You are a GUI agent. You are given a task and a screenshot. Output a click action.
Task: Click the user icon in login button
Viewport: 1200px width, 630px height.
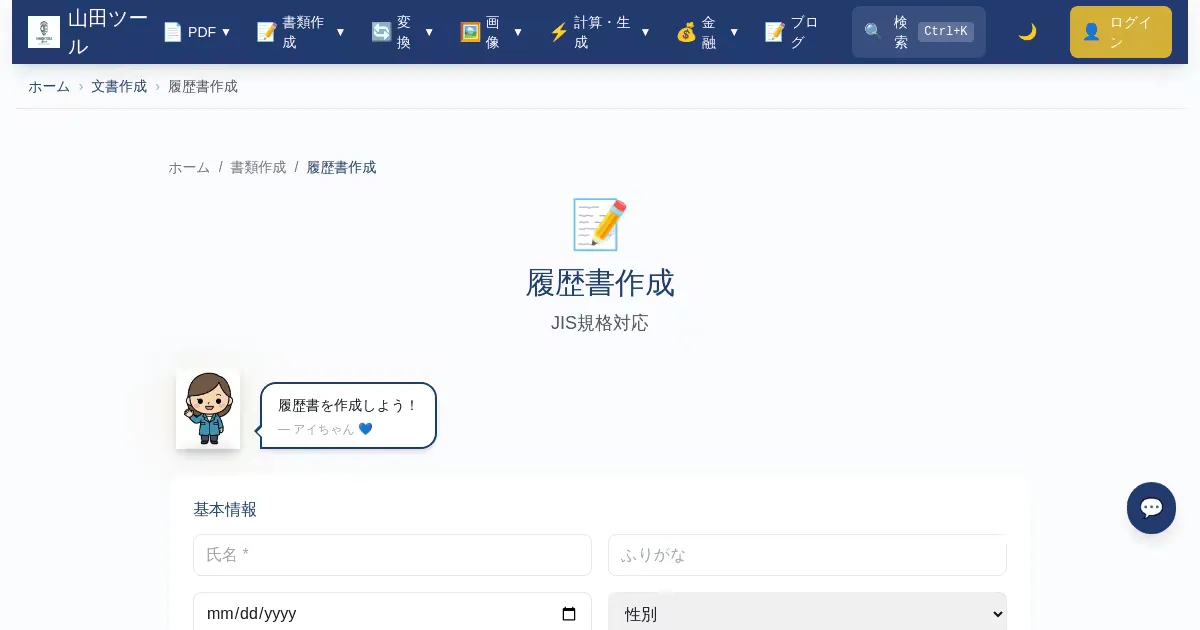[x=1091, y=32]
